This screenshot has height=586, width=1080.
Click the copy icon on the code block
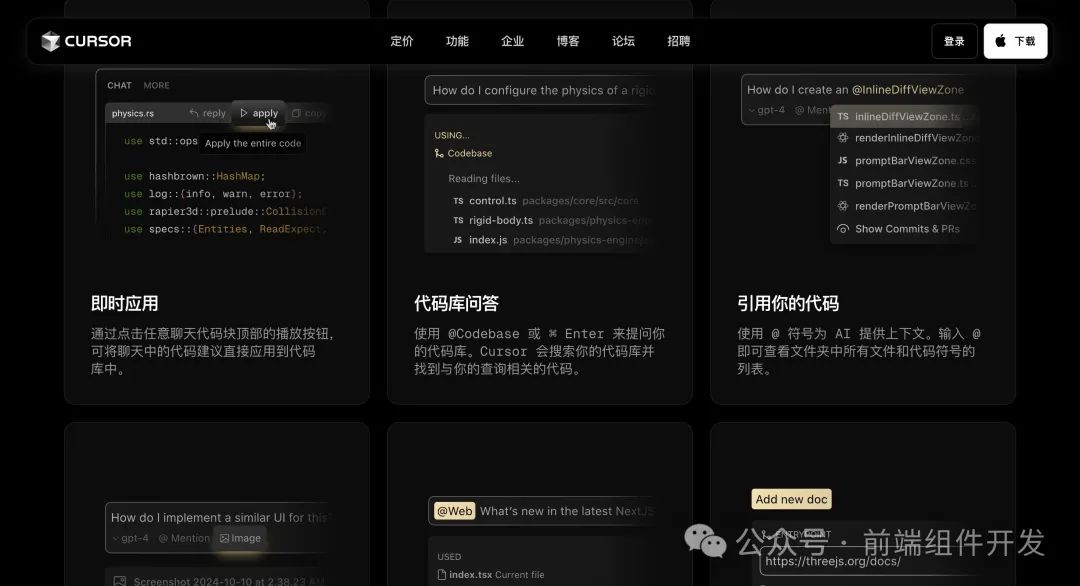coord(298,113)
